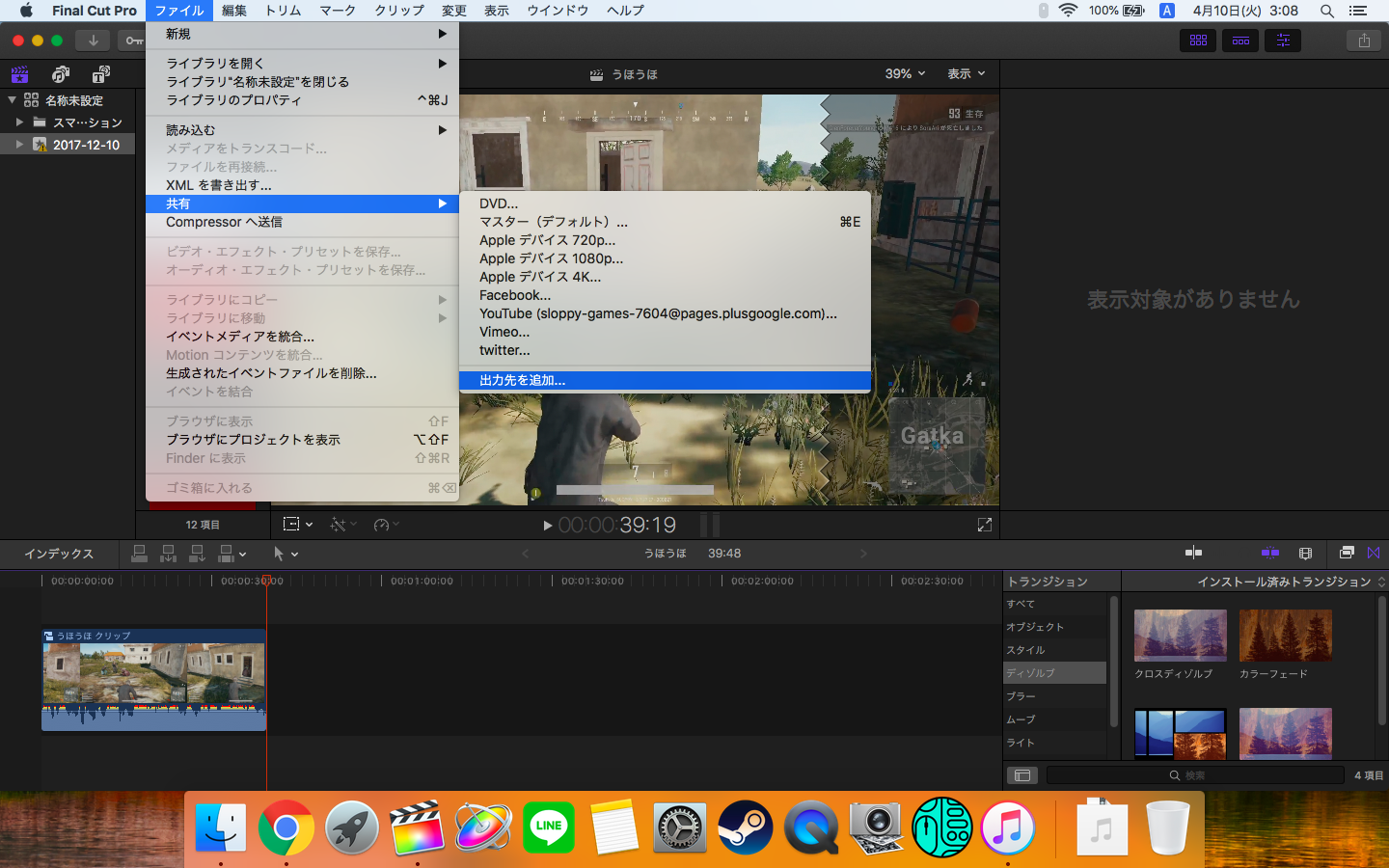
Task: Go to next timeline history arrow
Action: [863, 554]
